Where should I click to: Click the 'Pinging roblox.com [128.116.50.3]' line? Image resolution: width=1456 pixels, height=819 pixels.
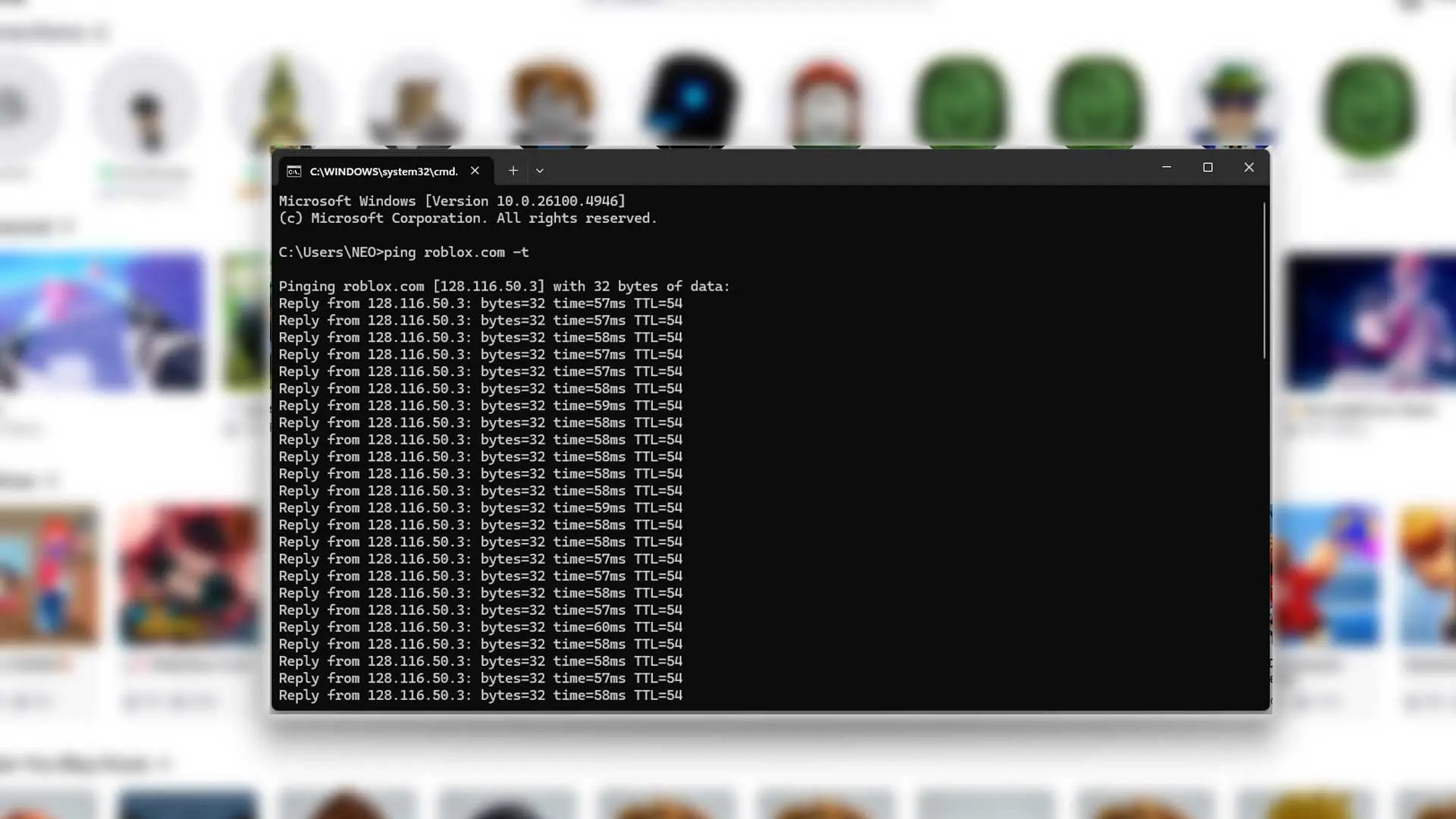coord(504,287)
